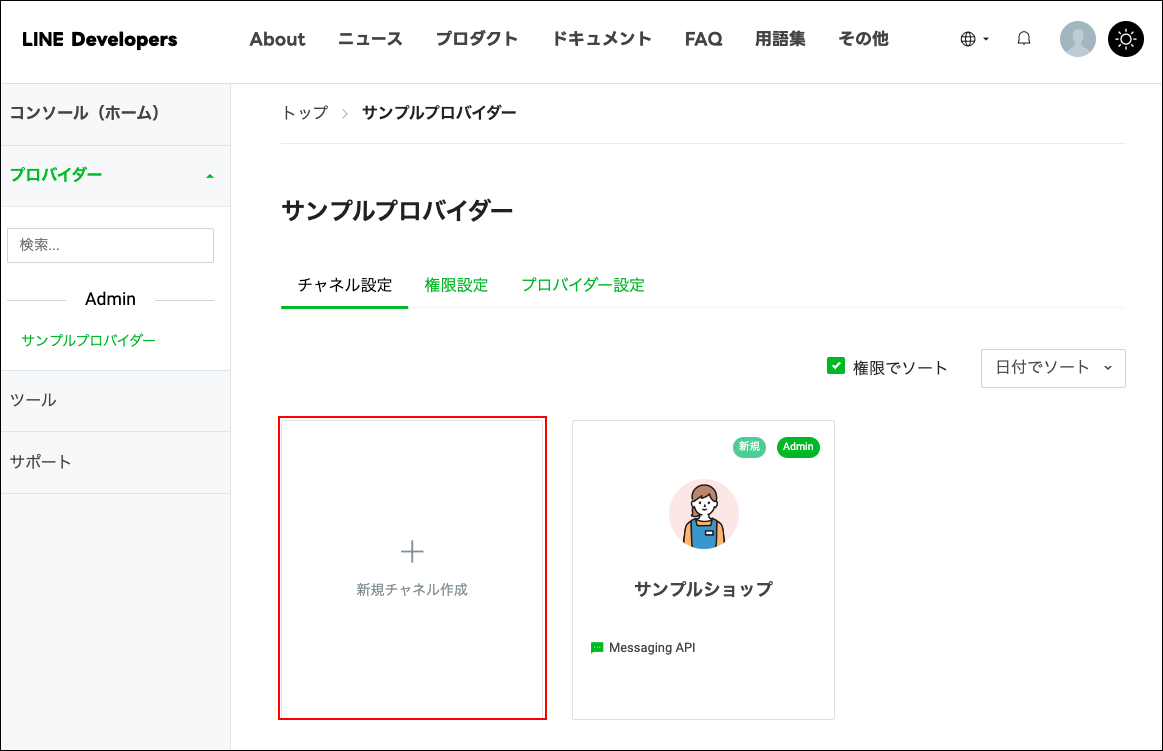Toggle 権限でソート checkbox
Viewport: 1163px width, 751px height.
point(836,366)
